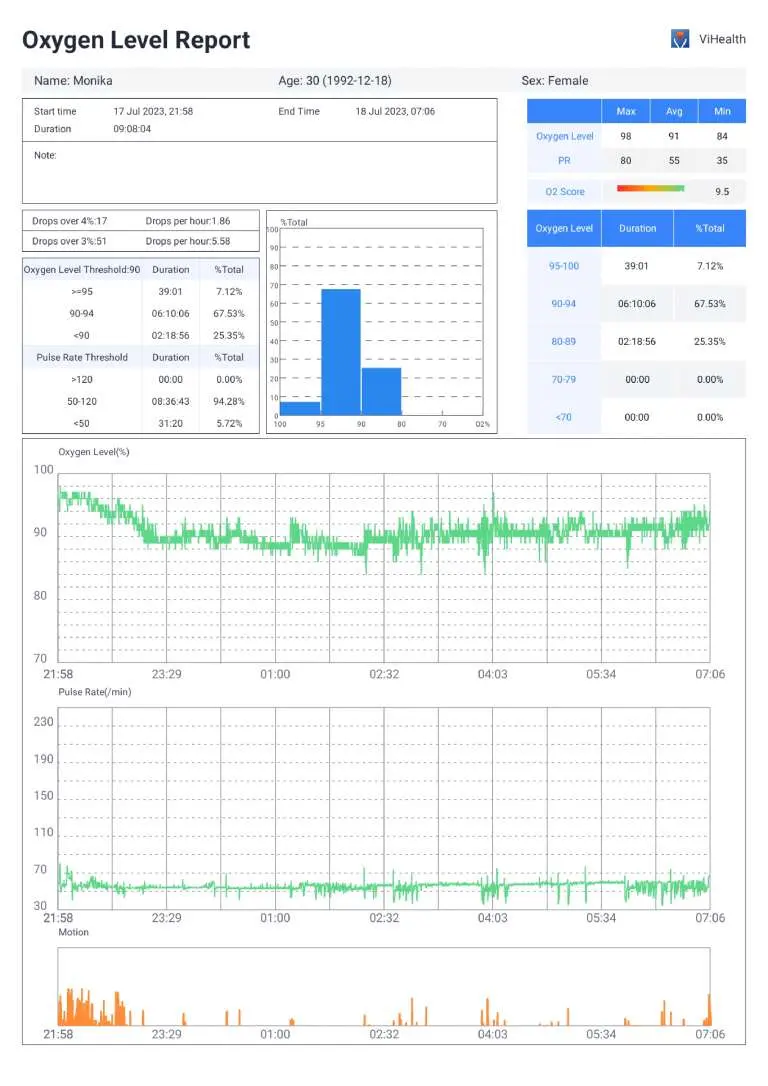The image size is (768, 1086).
Task: Open the 80-89 oxygen level range row
Action: pyautogui.click(x=564, y=342)
